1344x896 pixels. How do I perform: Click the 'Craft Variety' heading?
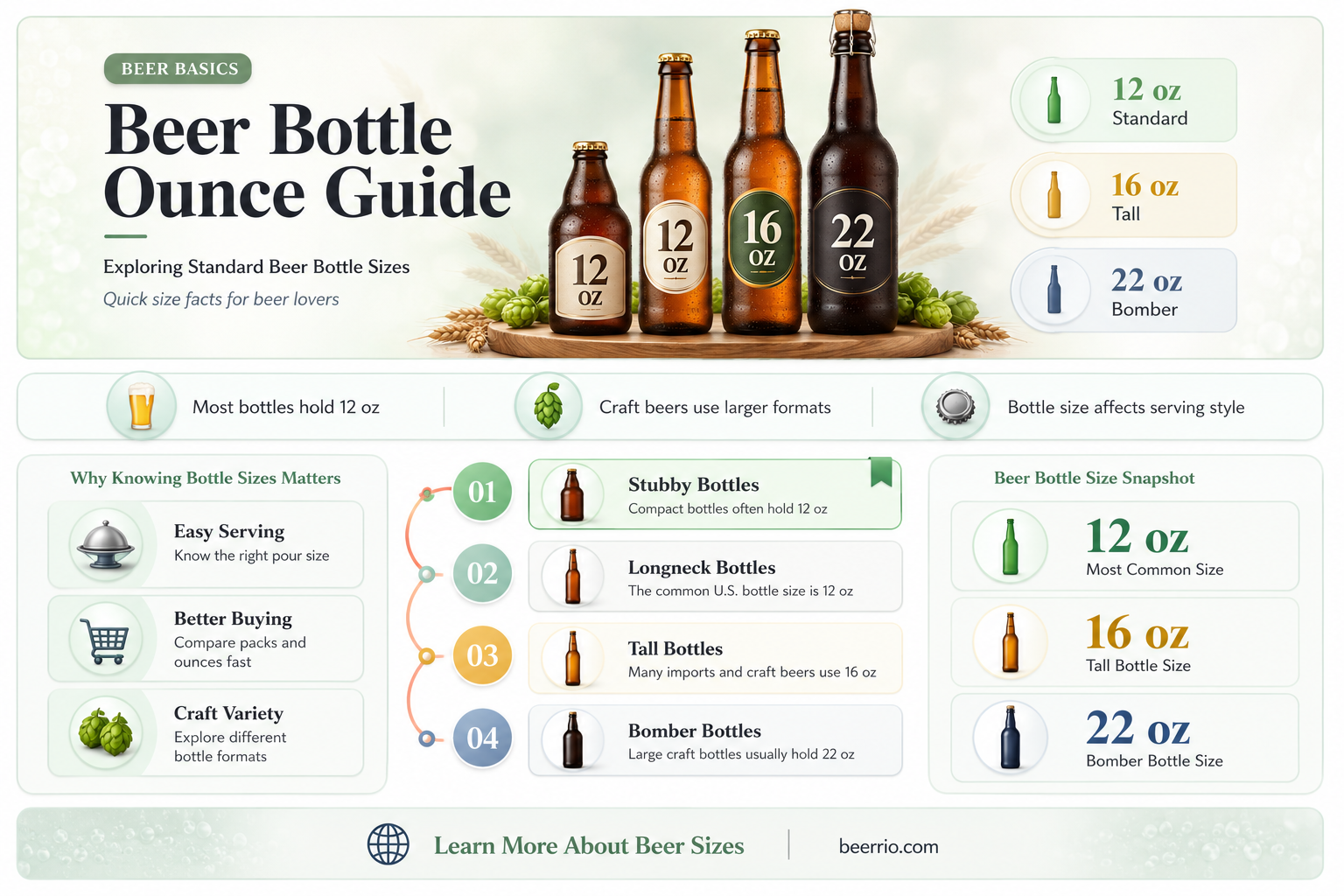tap(228, 713)
